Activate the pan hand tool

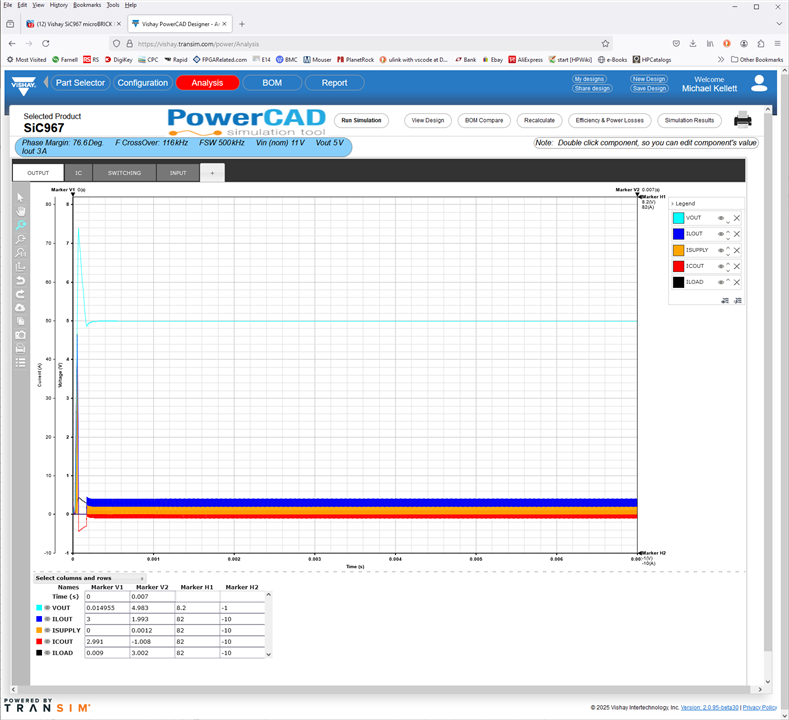20,211
